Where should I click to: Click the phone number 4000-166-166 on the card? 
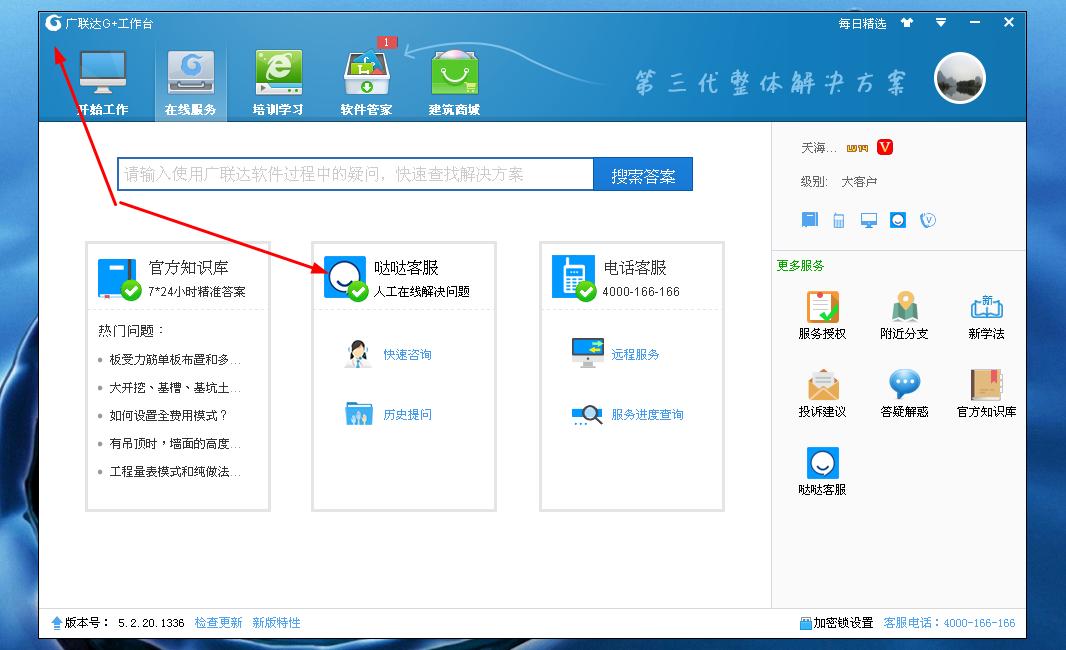point(640,291)
